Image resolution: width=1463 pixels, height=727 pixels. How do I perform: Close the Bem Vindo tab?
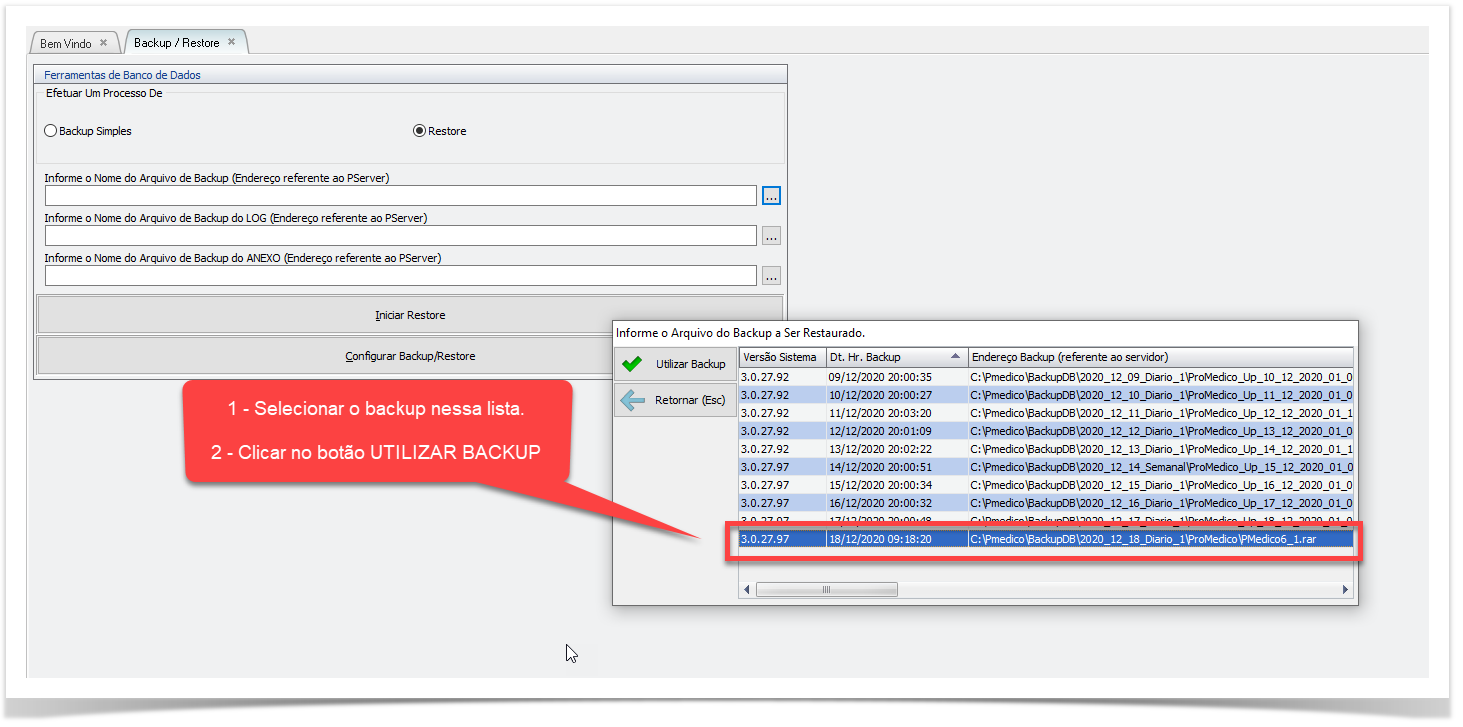click(103, 43)
